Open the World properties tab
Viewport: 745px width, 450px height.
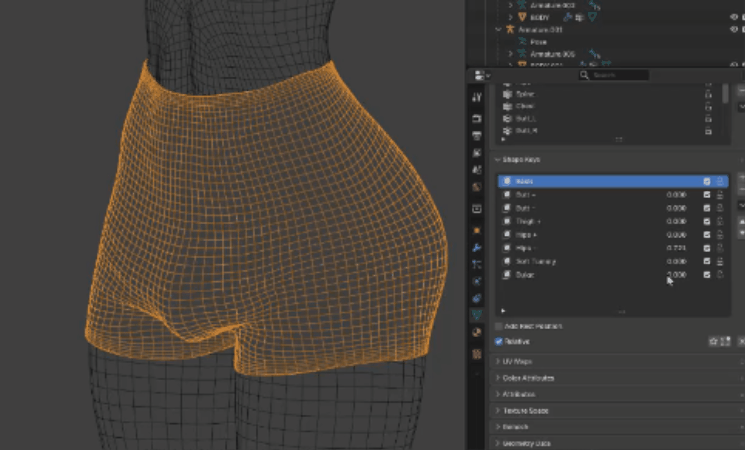(x=477, y=187)
